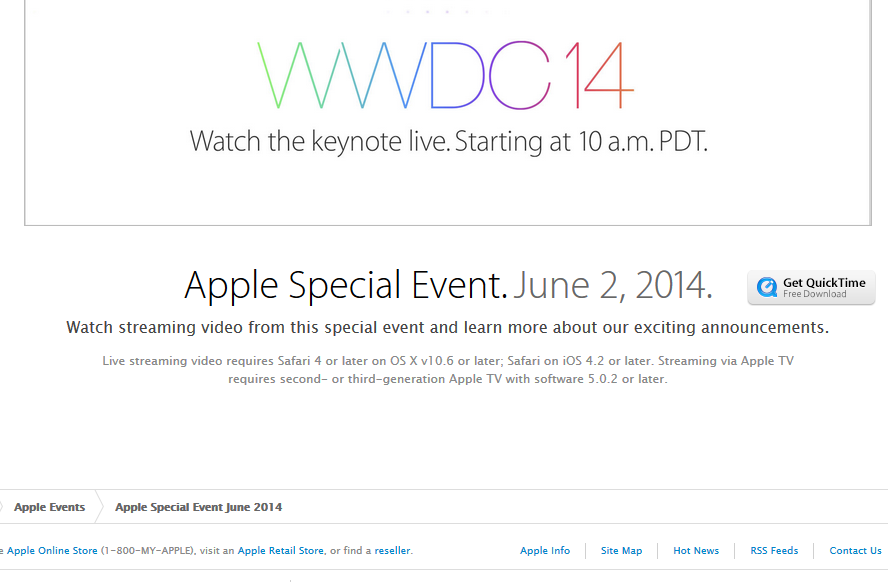Screen dimensions: 888x582
Task: Open the Apple Online Store link
Action: click(52, 550)
